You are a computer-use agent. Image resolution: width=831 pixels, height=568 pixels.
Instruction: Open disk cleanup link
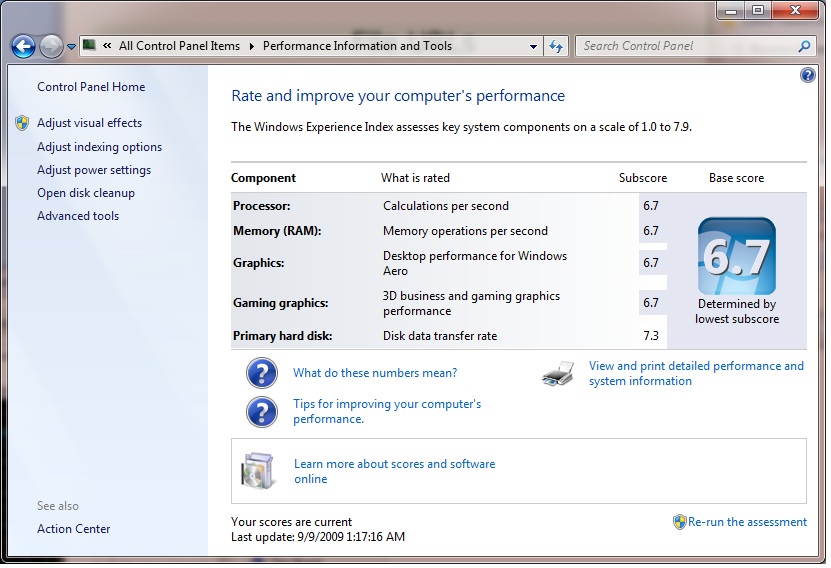[x=86, y=193]
